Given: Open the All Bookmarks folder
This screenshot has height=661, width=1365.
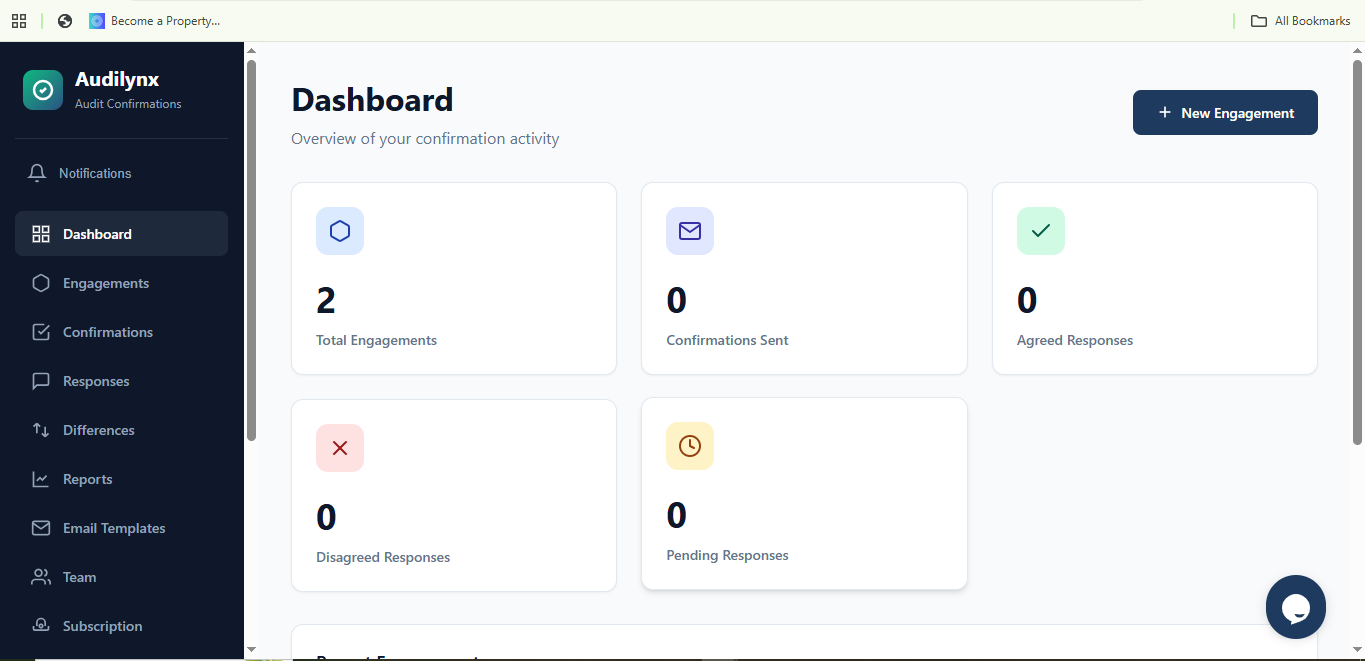Looking at the screenshot, I should click(1301, 21).
